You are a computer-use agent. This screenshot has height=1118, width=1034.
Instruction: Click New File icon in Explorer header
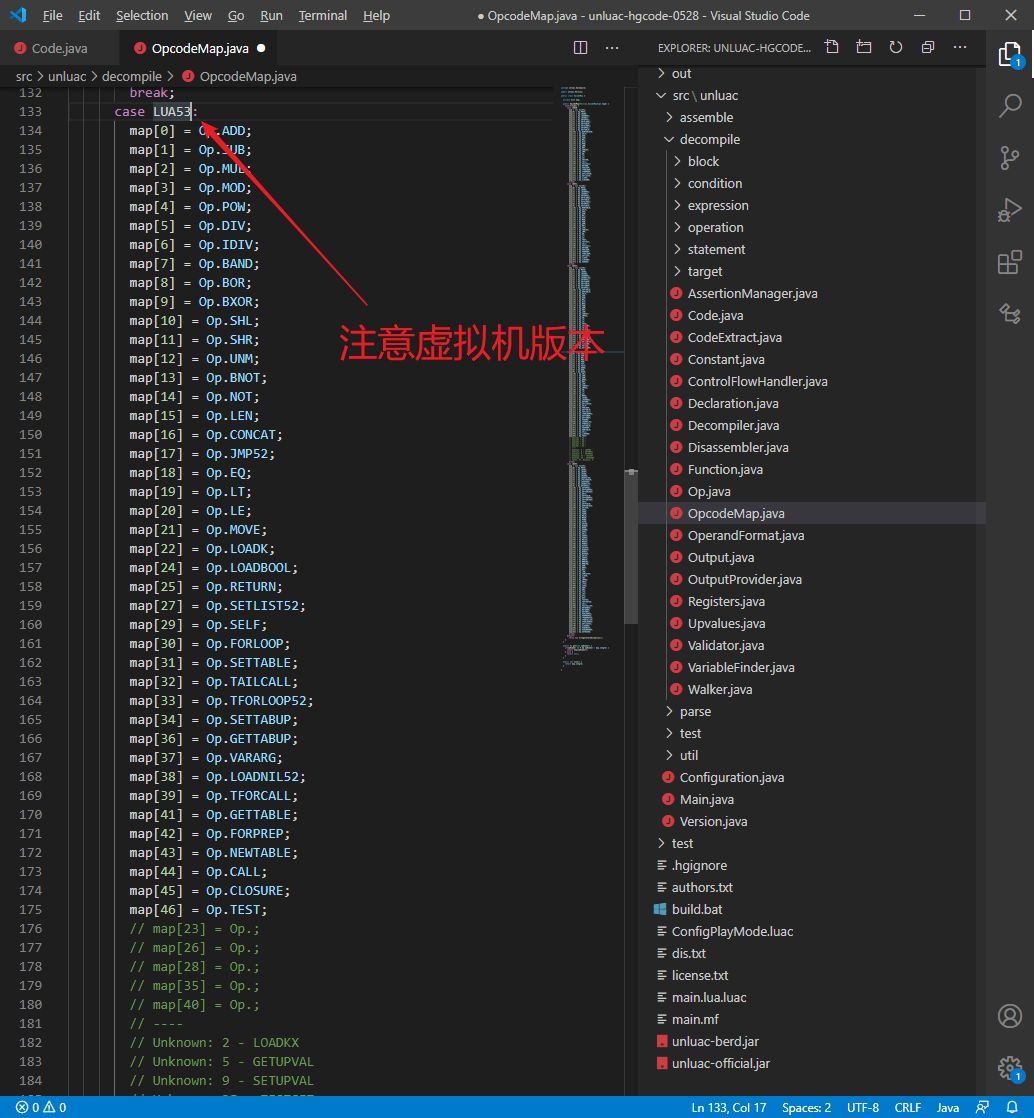click(x=831, y=47)
